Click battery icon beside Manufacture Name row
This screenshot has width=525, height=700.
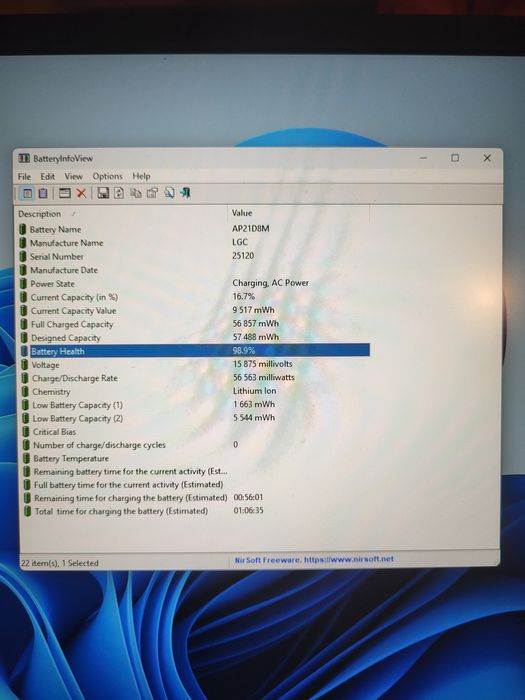point(23,243)
